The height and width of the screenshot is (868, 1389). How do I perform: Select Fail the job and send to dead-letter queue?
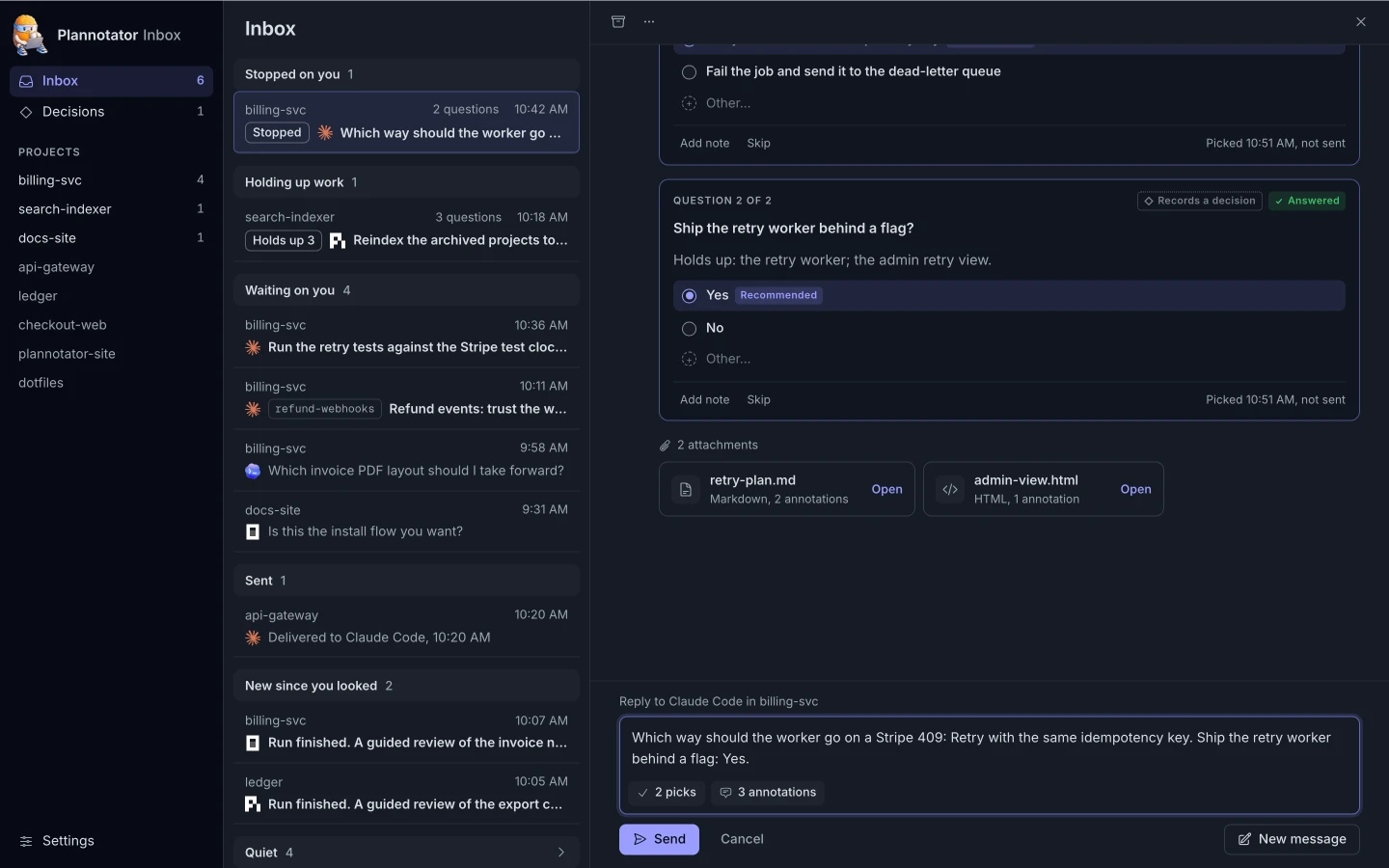[x=1009, y=71]
